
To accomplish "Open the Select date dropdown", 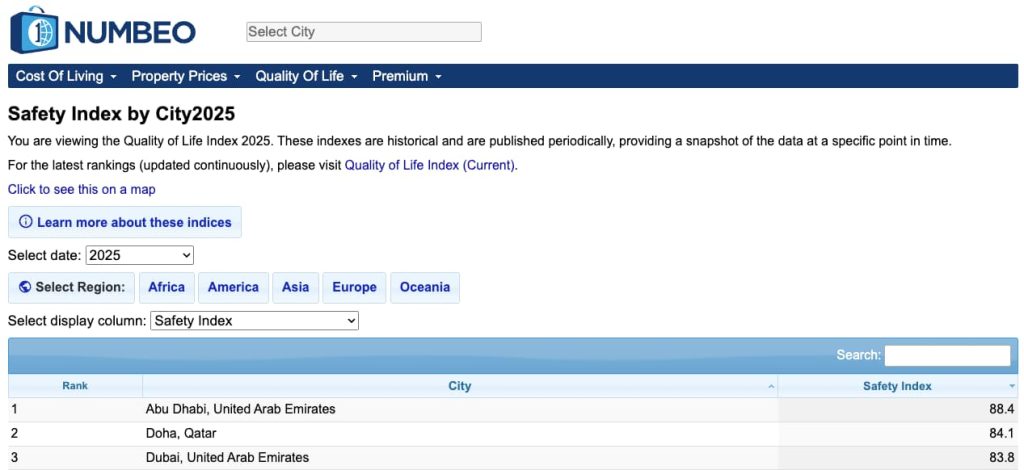I will point(139,255).
